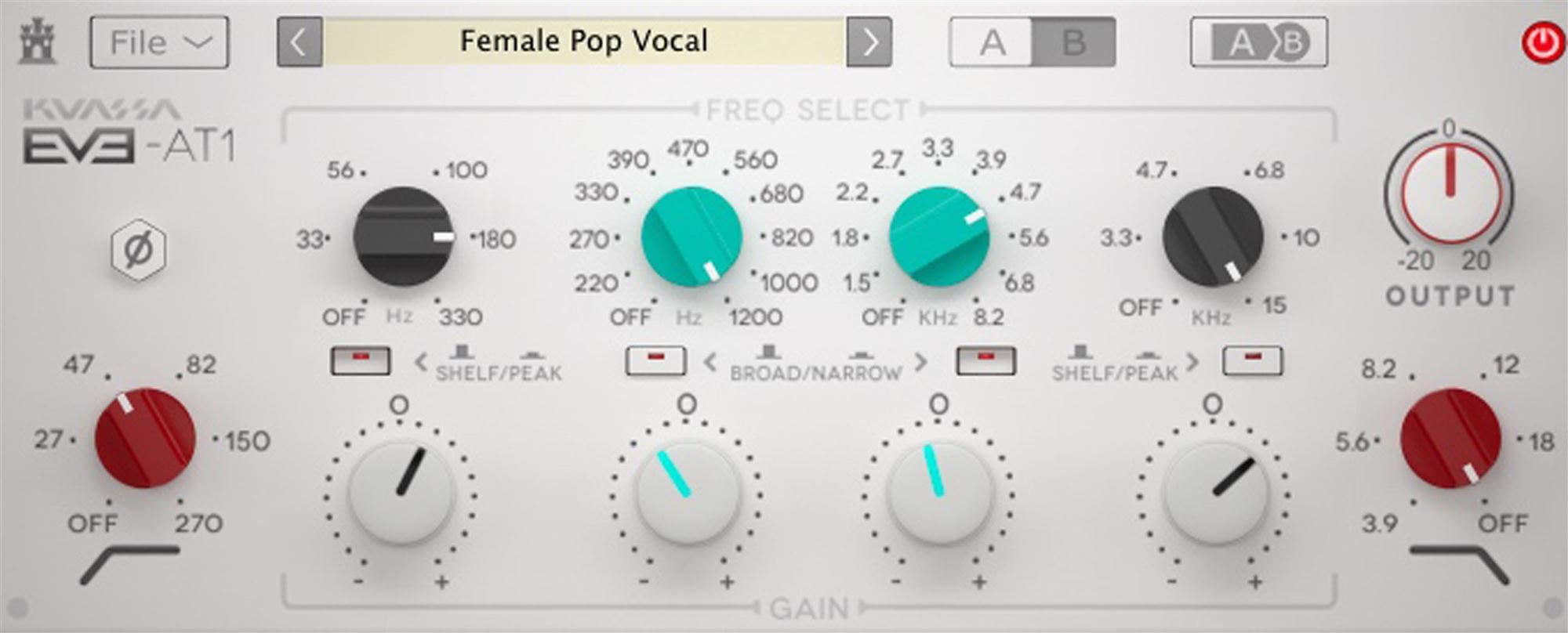This screenshot has width=1568, height=633.
Task: Set low band frequency to 56
Action: 341,170
